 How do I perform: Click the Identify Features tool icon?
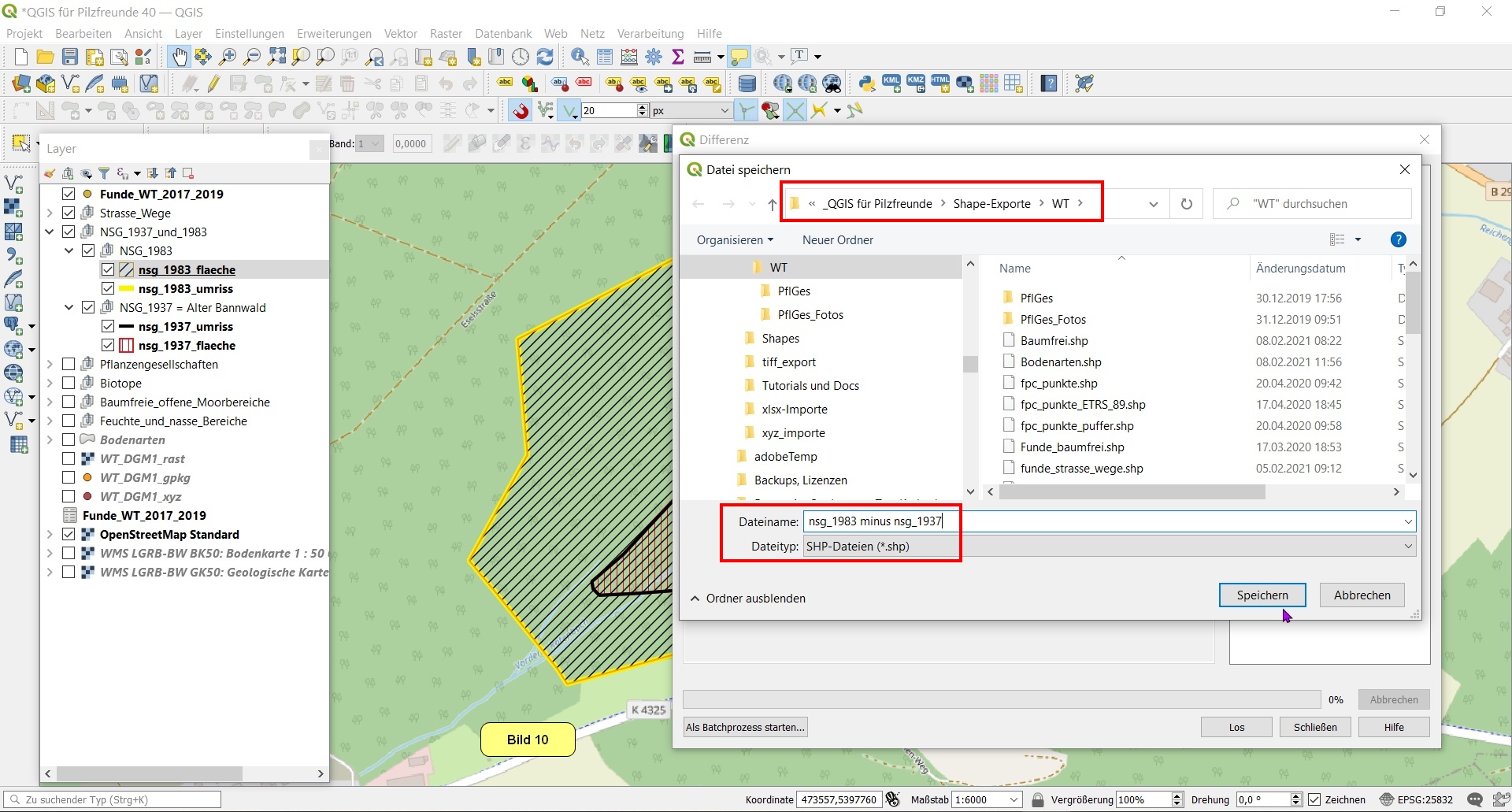(580, 57)
